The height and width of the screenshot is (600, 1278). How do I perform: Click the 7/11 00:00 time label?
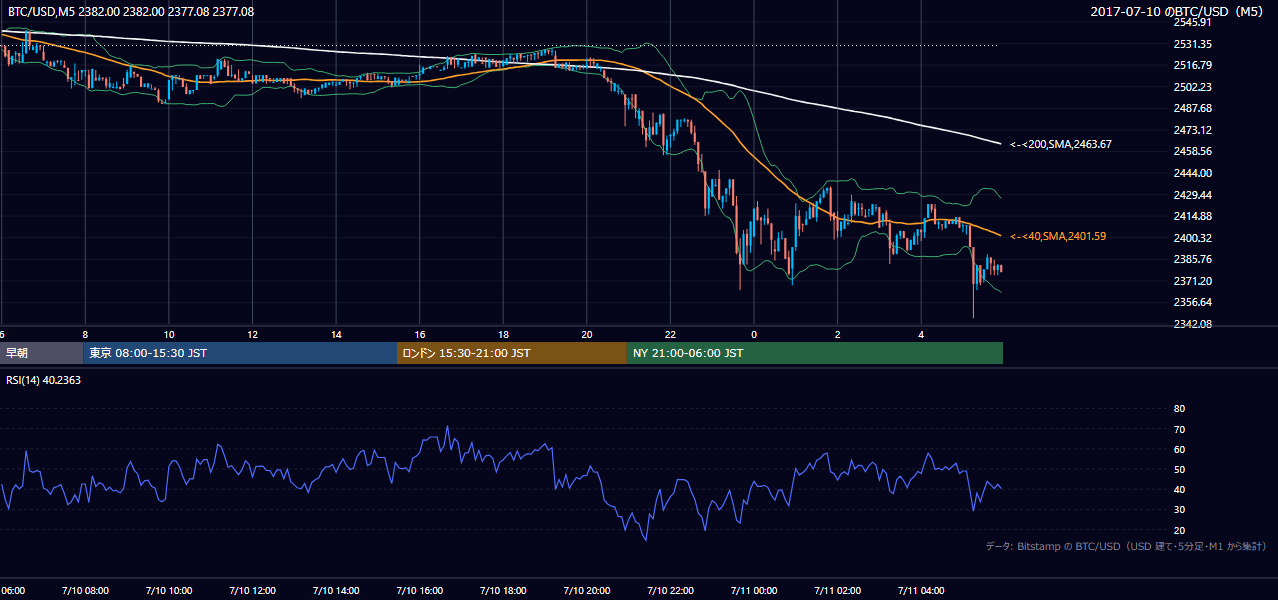click(754, 591)
